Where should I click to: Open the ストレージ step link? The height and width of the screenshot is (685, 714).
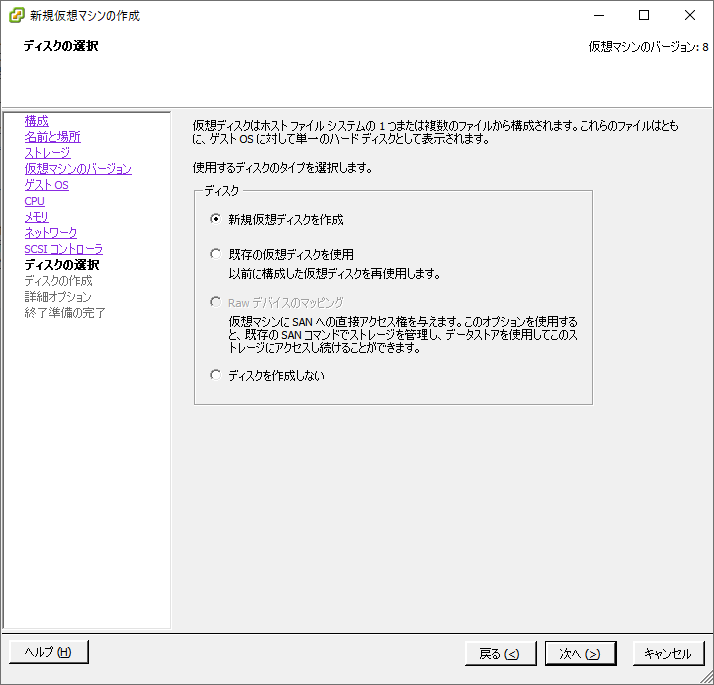[47, 153]
